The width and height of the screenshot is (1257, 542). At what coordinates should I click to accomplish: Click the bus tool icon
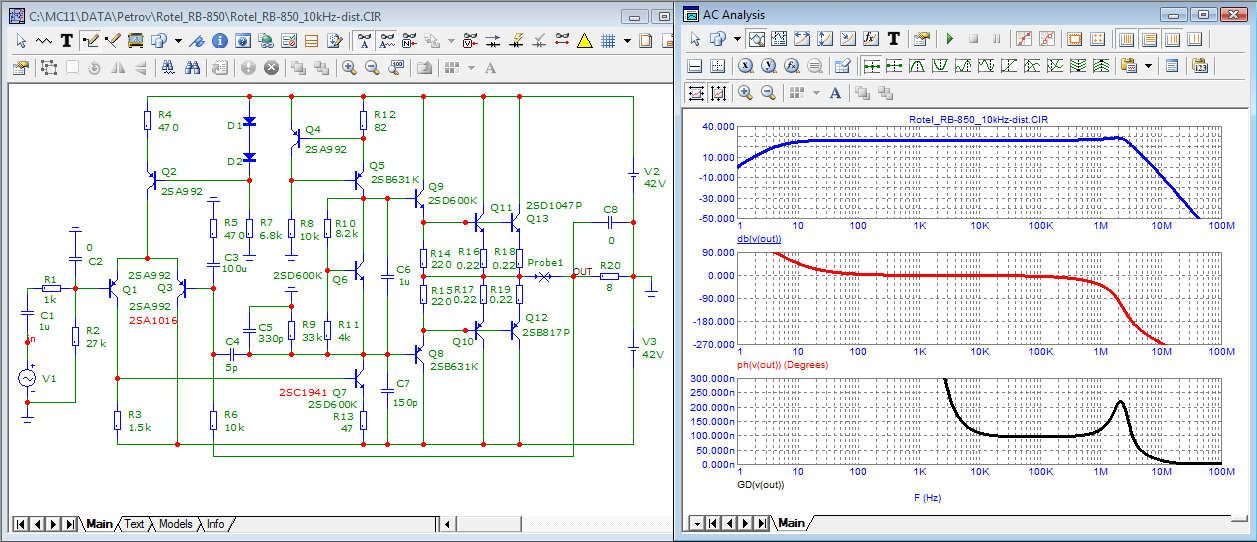[136, 41]
